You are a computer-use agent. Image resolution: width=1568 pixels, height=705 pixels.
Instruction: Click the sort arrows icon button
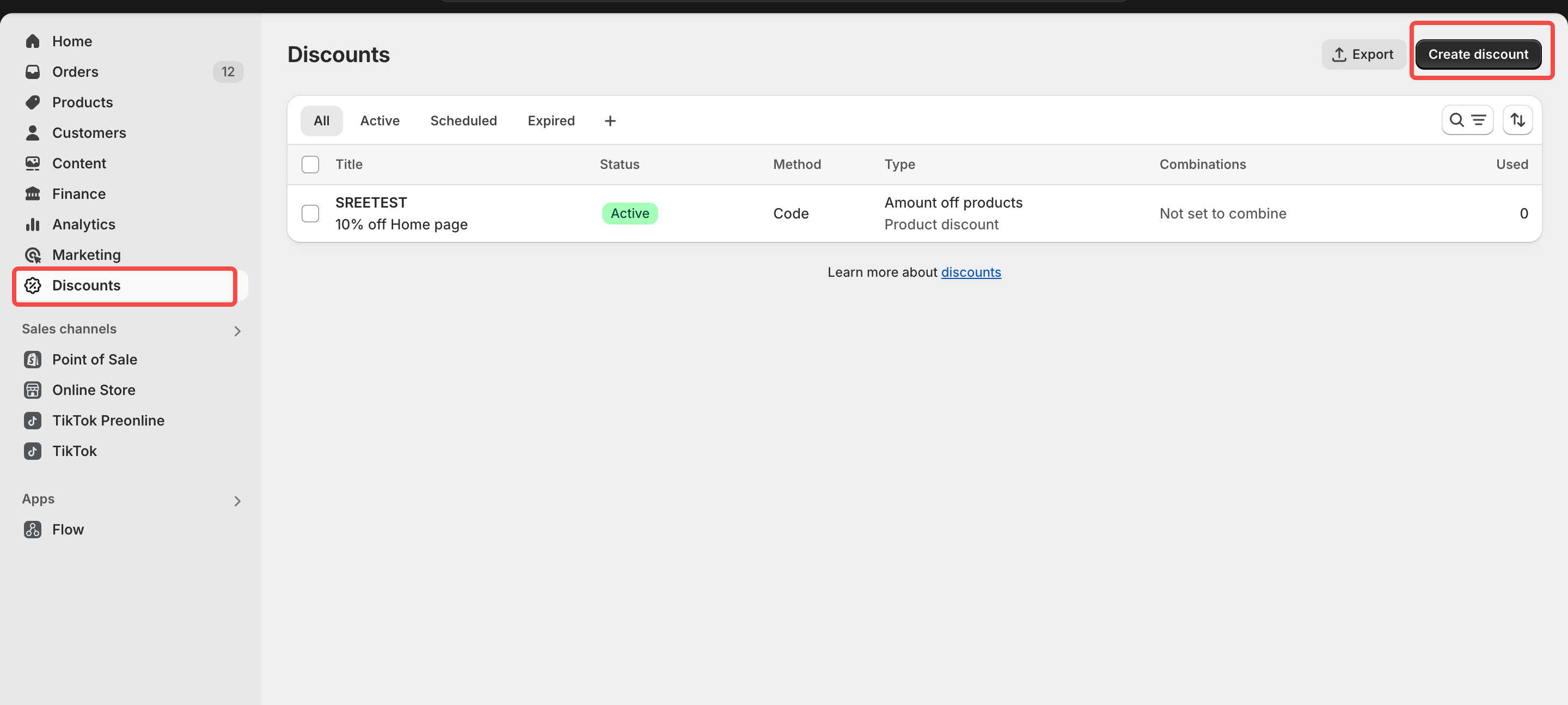pyautogui.click(x=1517, y=120)
